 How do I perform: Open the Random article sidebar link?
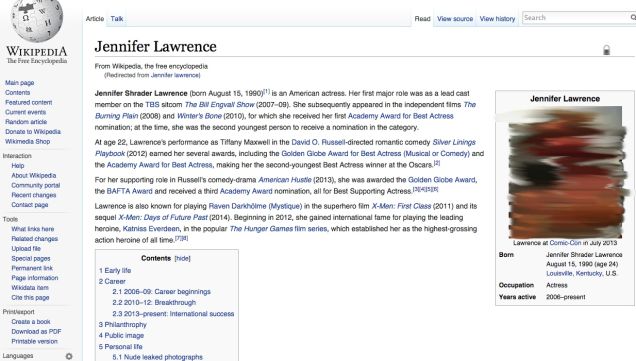point(26,122)
